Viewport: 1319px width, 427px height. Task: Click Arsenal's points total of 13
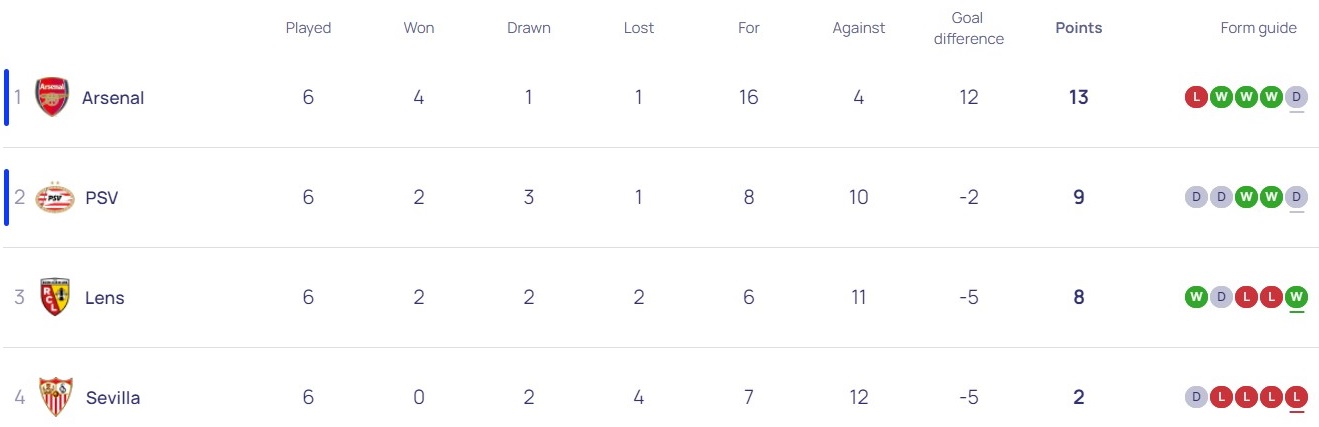point(1078,97)
